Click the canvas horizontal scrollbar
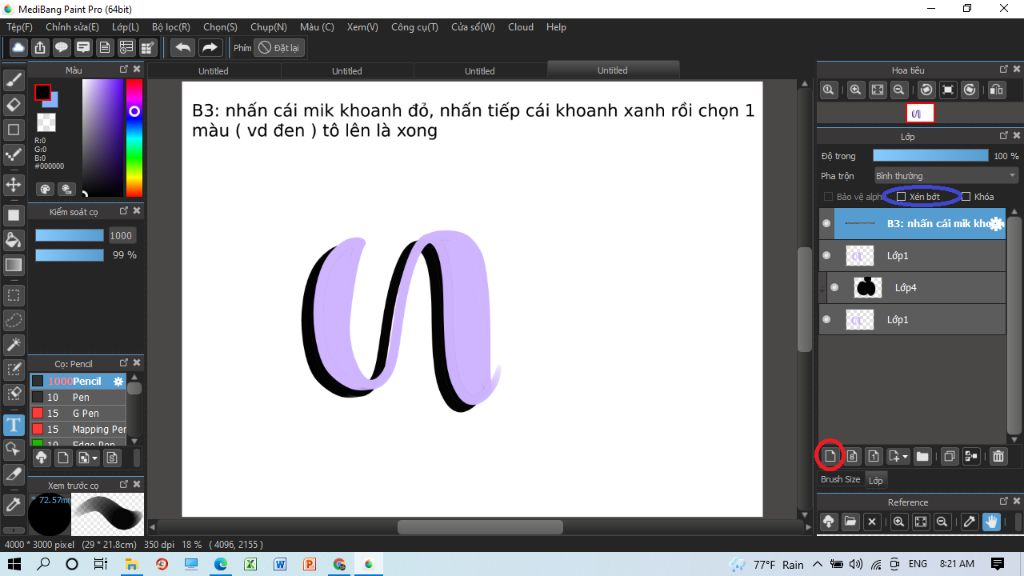The width and height of the screenshot is (1024, 576). click(480, 526)
